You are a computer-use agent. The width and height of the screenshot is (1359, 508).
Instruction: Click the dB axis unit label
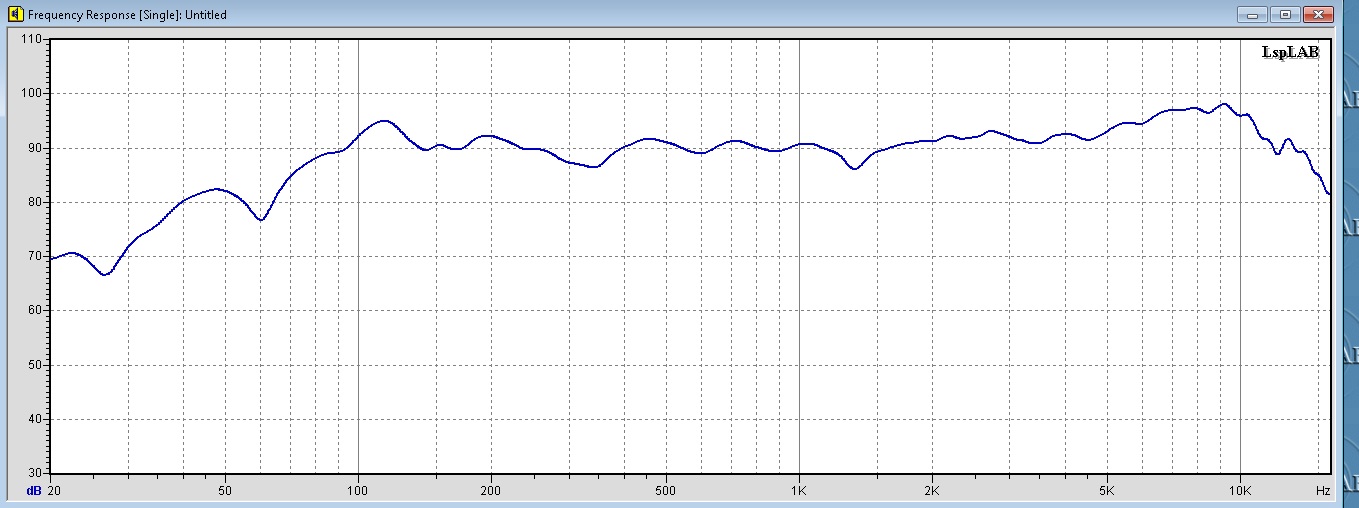34,491
